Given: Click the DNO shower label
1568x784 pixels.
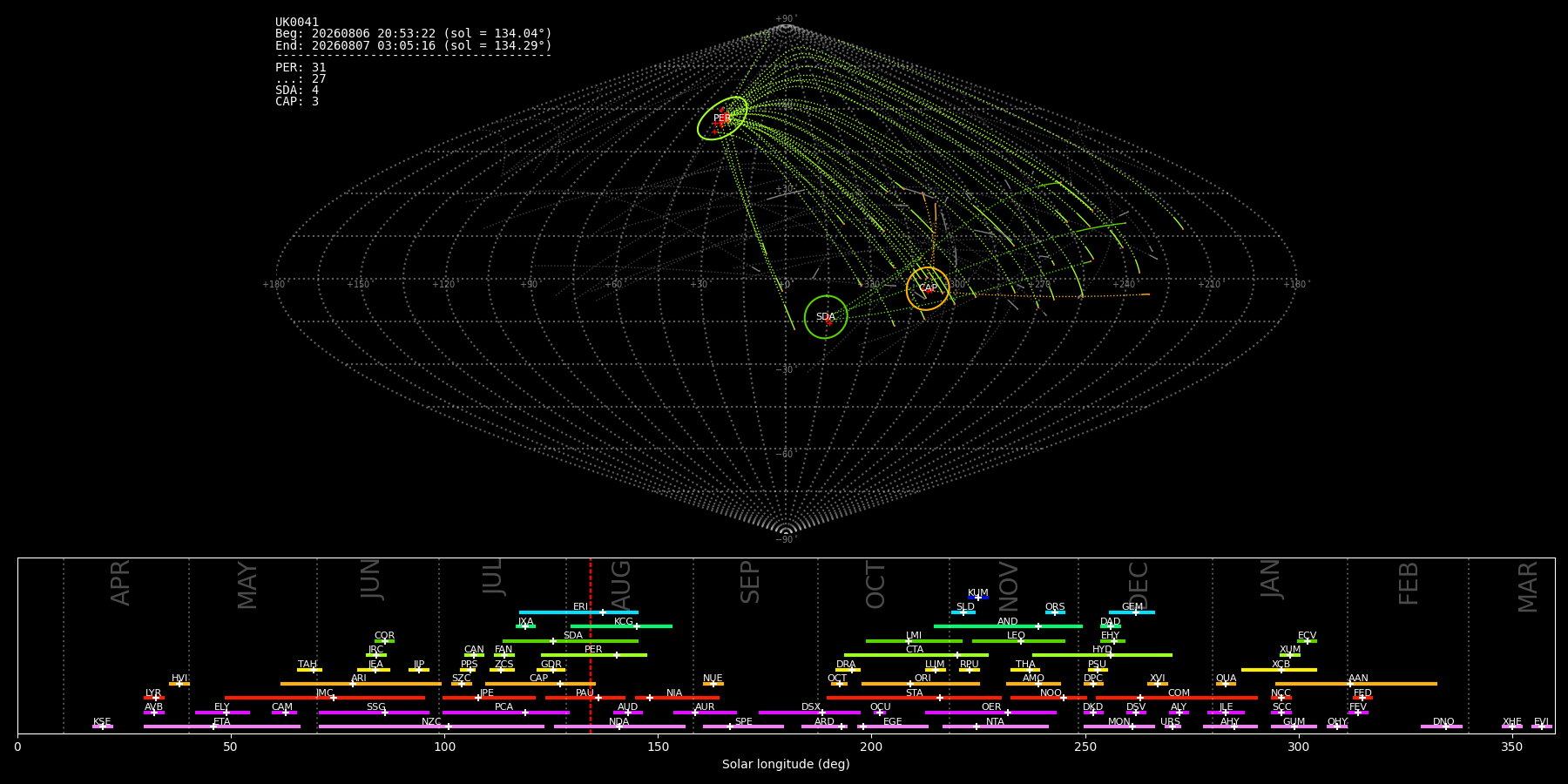Looking at the screenshot, I should pyautogui.click(x=1443, y=722).
